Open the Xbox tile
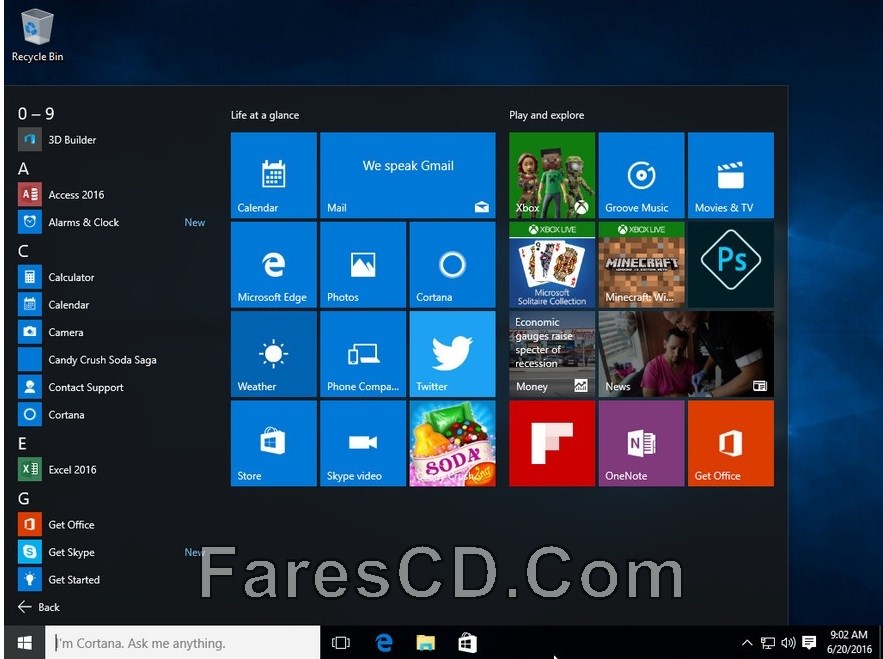The width and height of the screenshot is (883, 659). coord(552,175)
